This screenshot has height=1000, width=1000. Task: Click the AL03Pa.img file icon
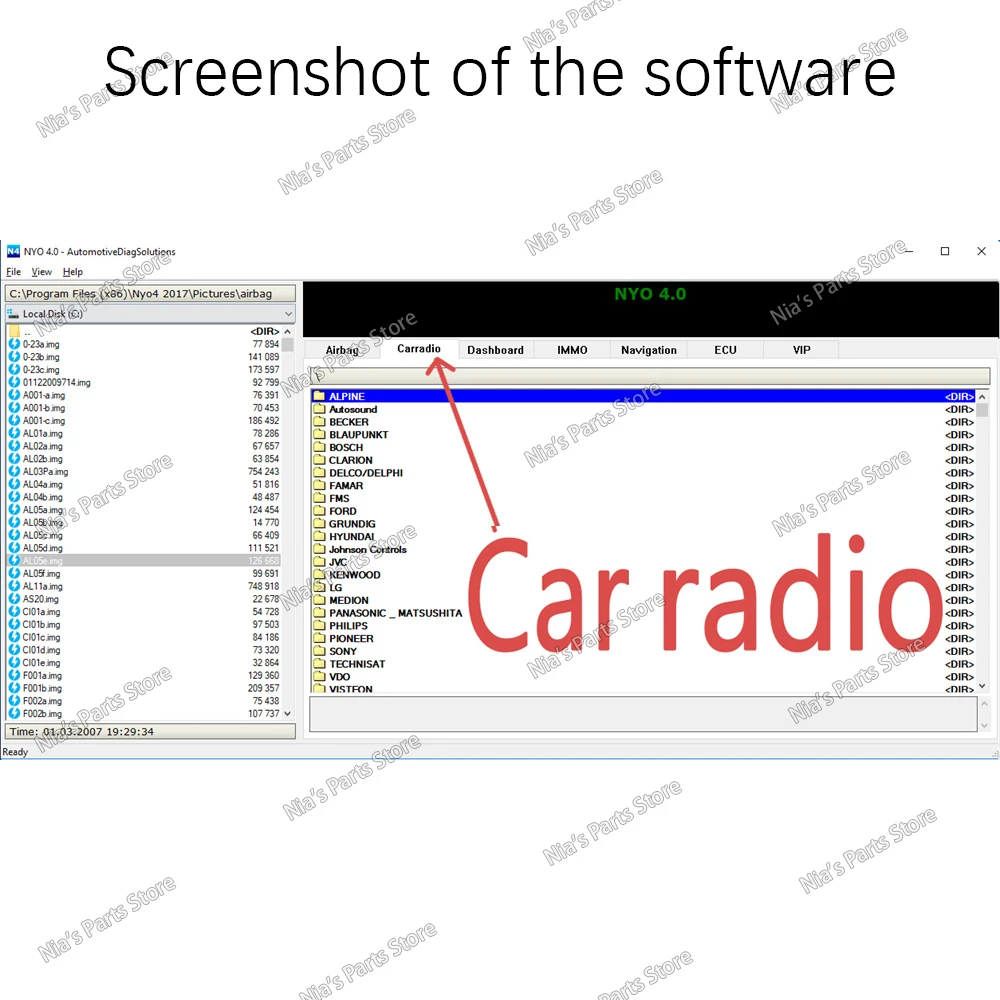[x=14, y=471]
